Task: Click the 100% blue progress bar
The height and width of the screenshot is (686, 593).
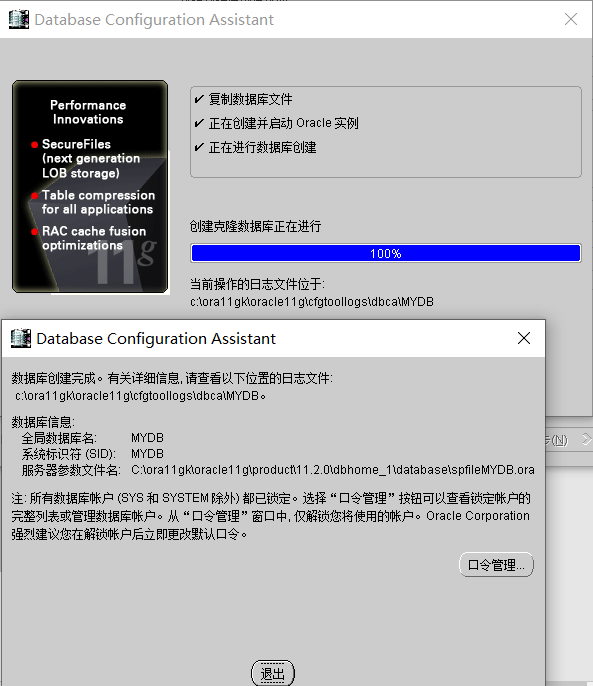Action: point(386,253)
